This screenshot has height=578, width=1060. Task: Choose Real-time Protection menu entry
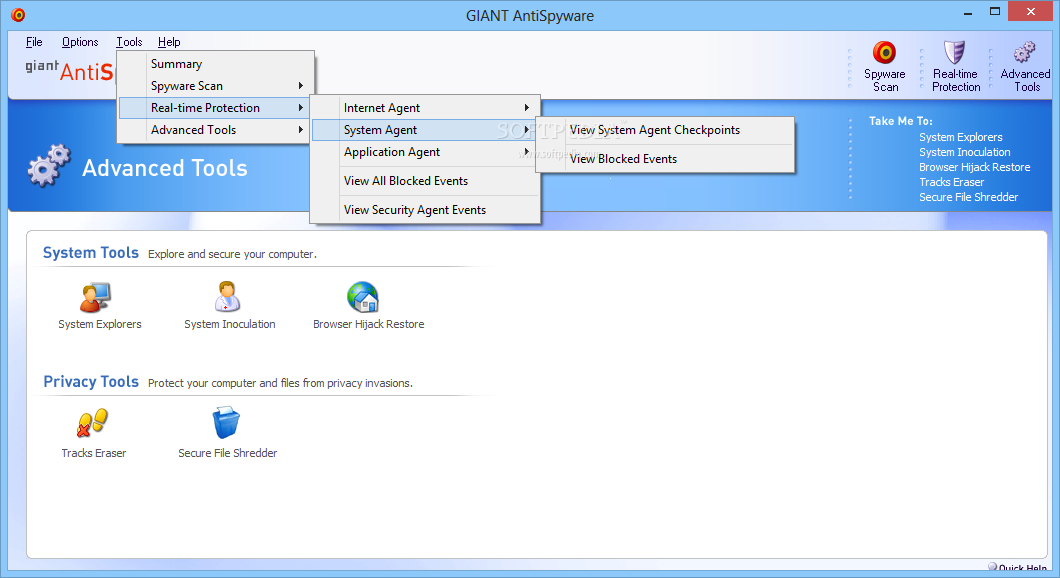(216, 107)
